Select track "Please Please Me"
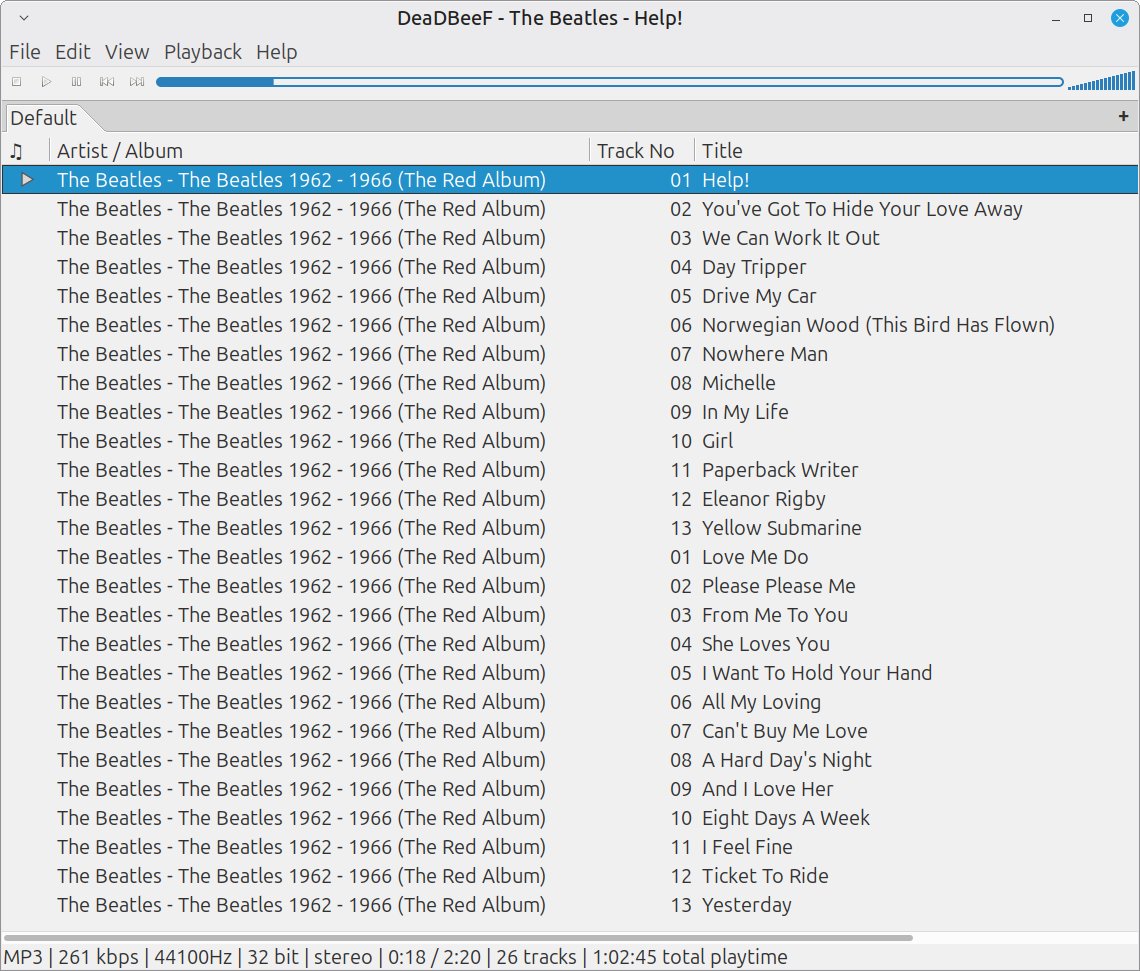This screenshot has height=971, width=1140. pyautogui.click(x=570, y=587)
